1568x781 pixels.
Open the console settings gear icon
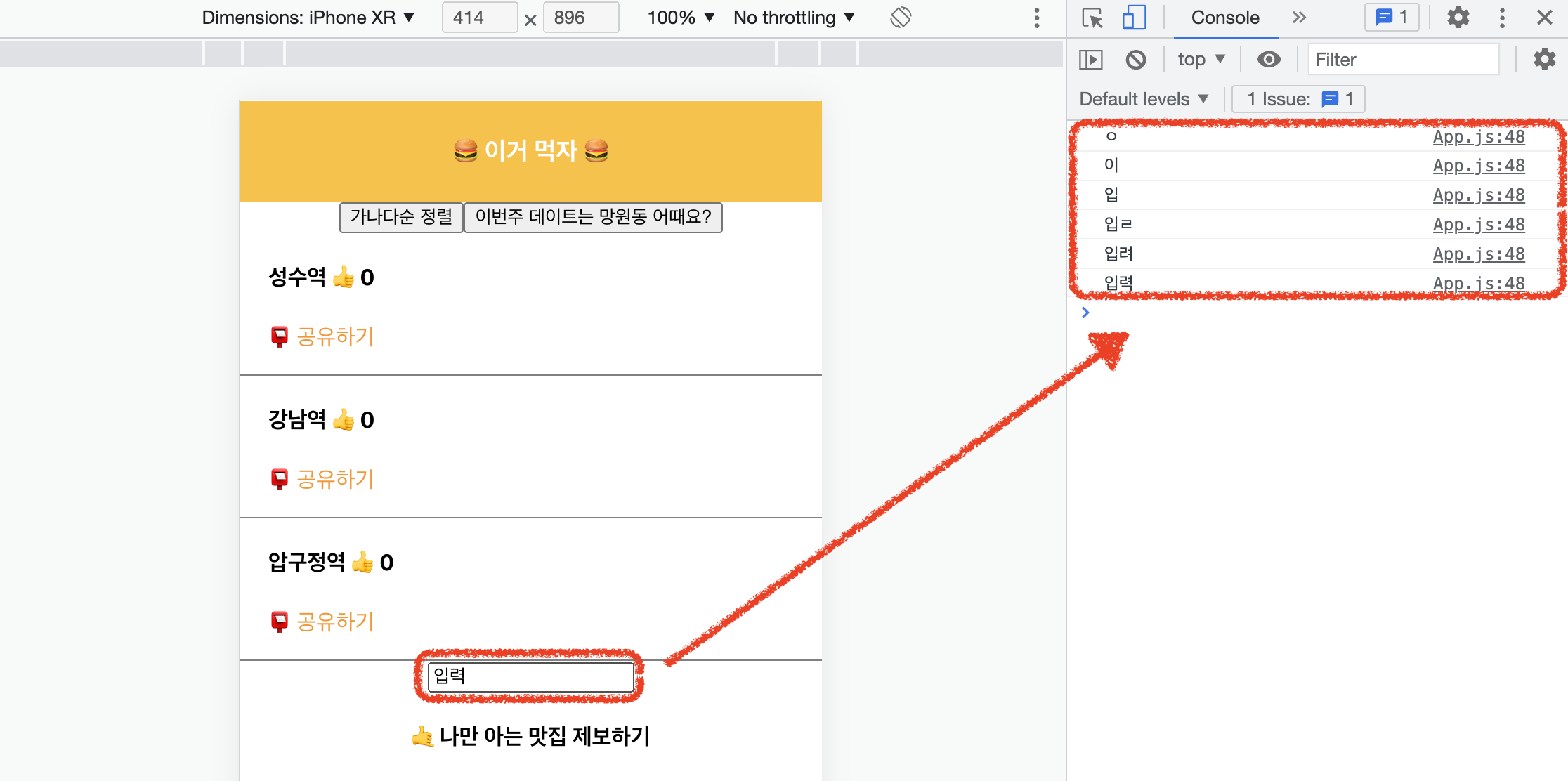(1544, 60)
